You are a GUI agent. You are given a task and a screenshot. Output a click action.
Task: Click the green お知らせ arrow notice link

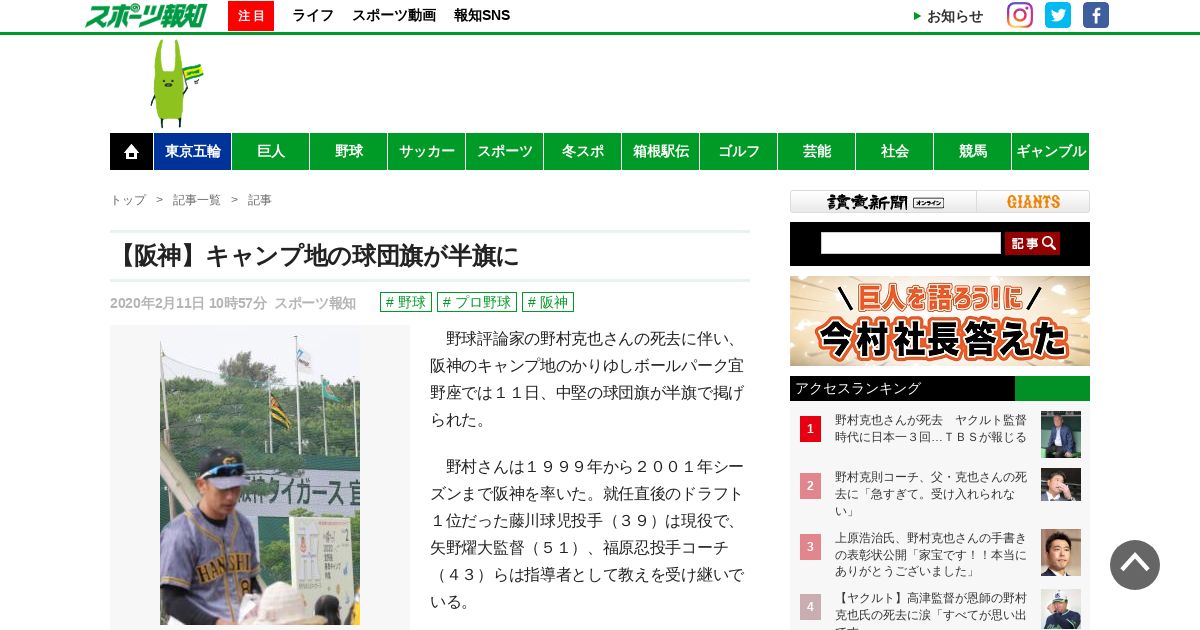(948, 16)
